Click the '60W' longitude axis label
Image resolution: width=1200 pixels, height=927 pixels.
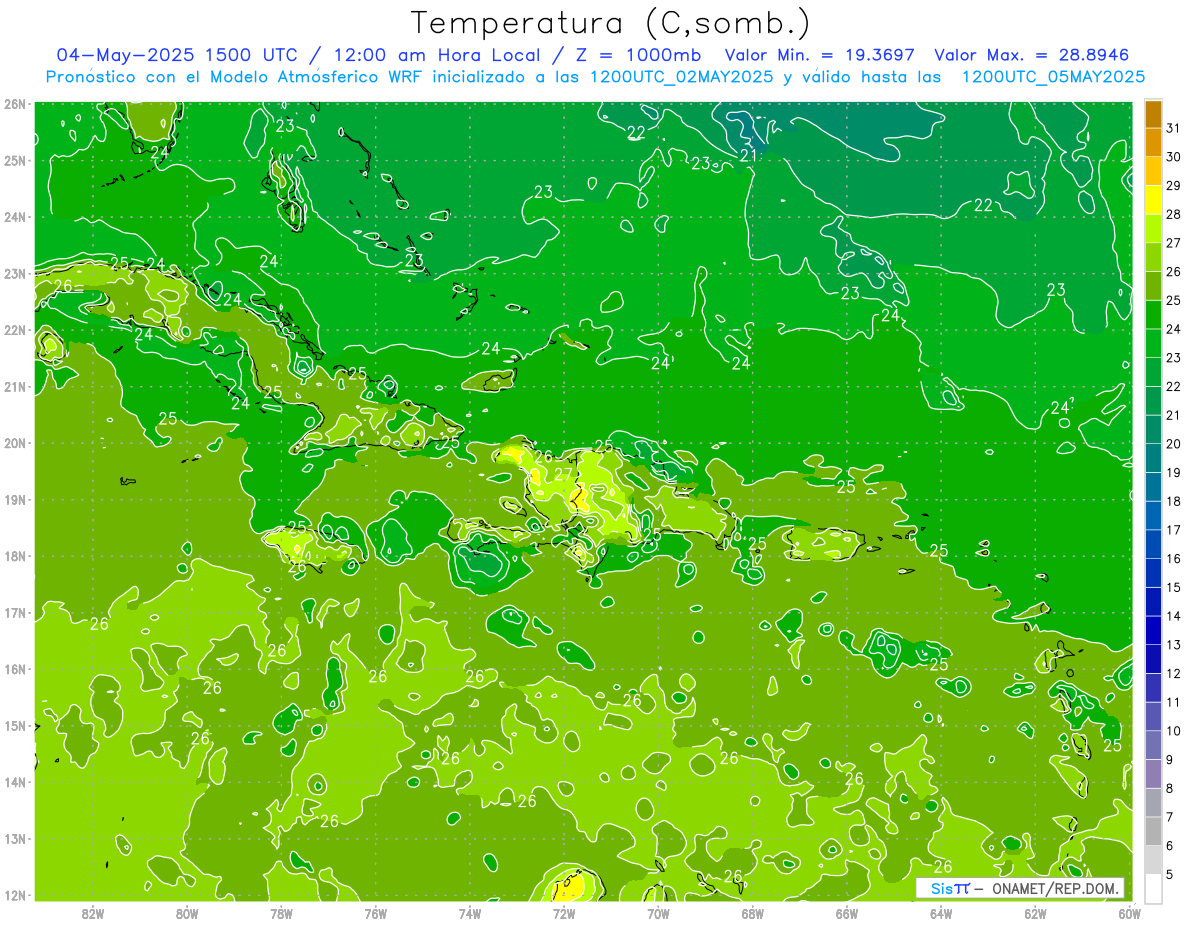[1130, 912]
